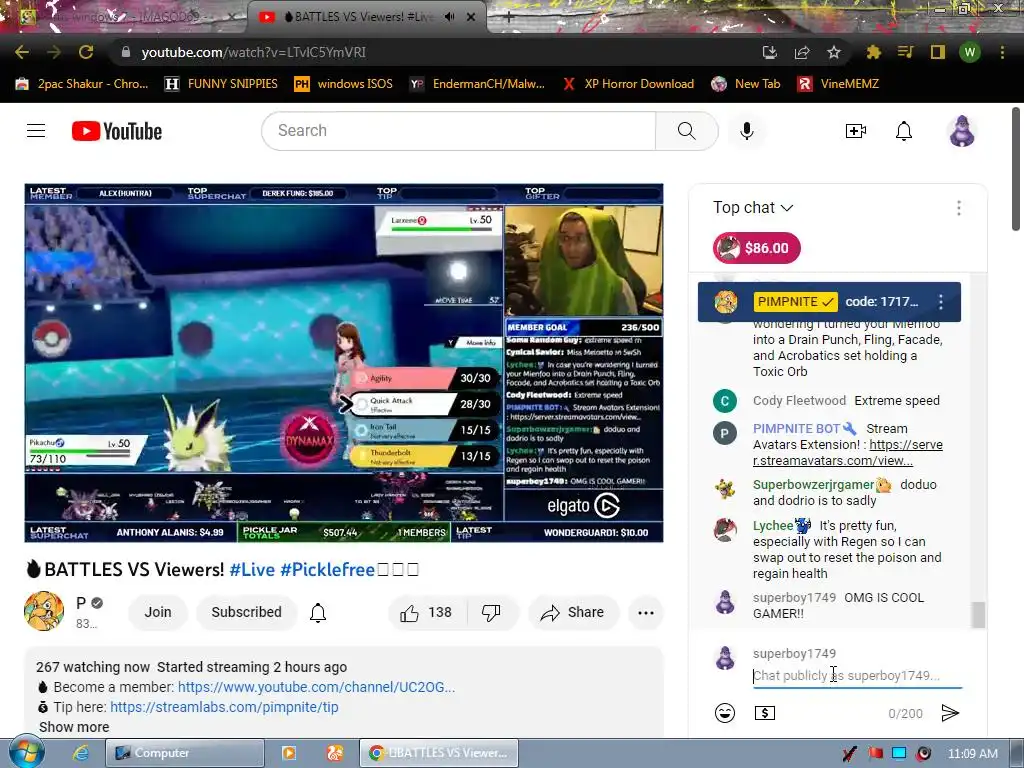Toggle channel notification bell beside Subscribed

pos(318,613)
